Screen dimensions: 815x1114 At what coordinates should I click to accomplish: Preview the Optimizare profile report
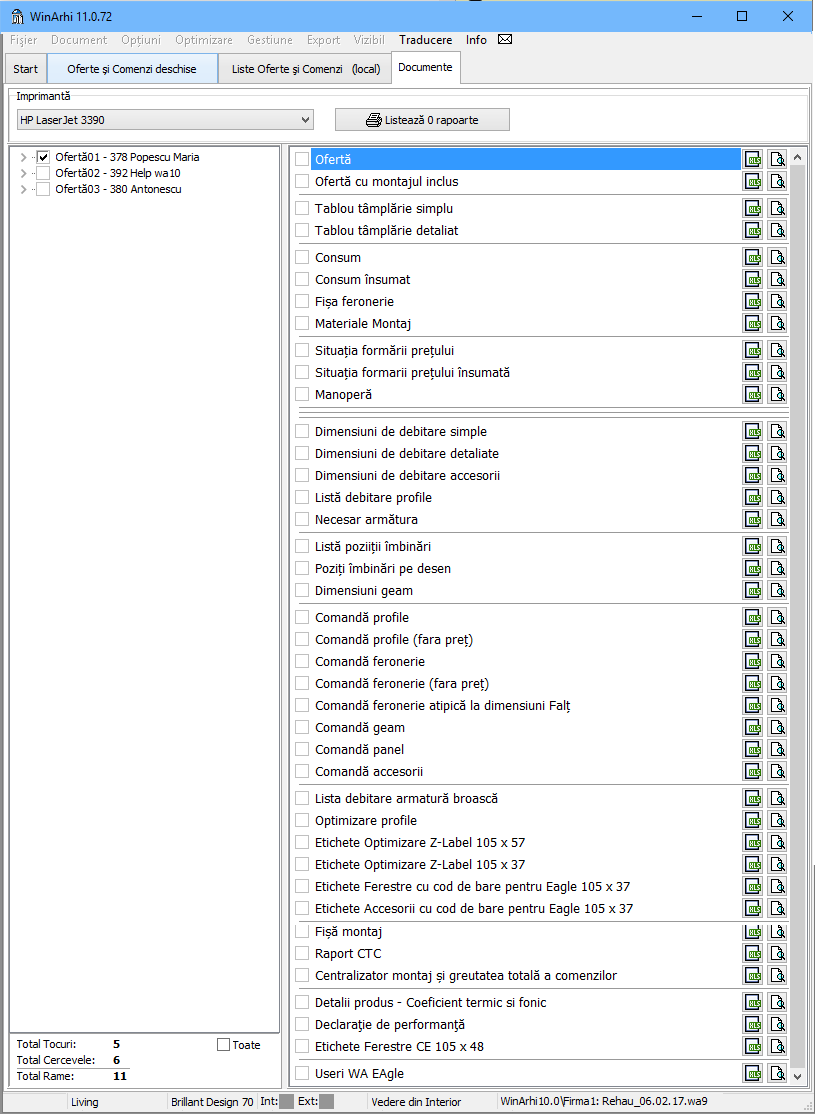pyautogui.click(x=777, y=820)
